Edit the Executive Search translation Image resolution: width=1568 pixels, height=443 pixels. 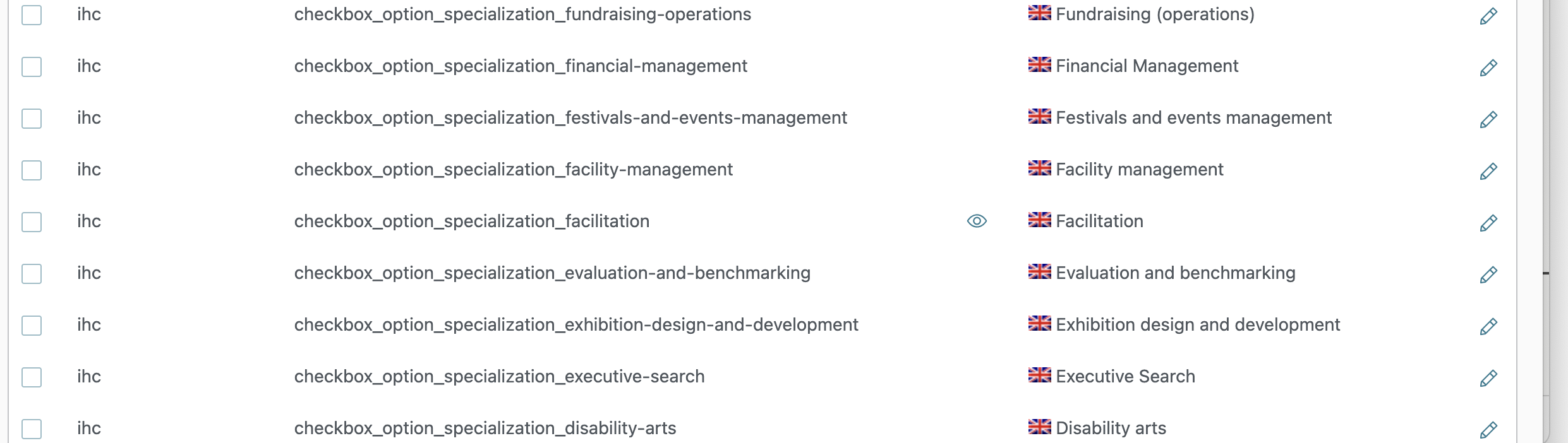(x=1488, y=378)
